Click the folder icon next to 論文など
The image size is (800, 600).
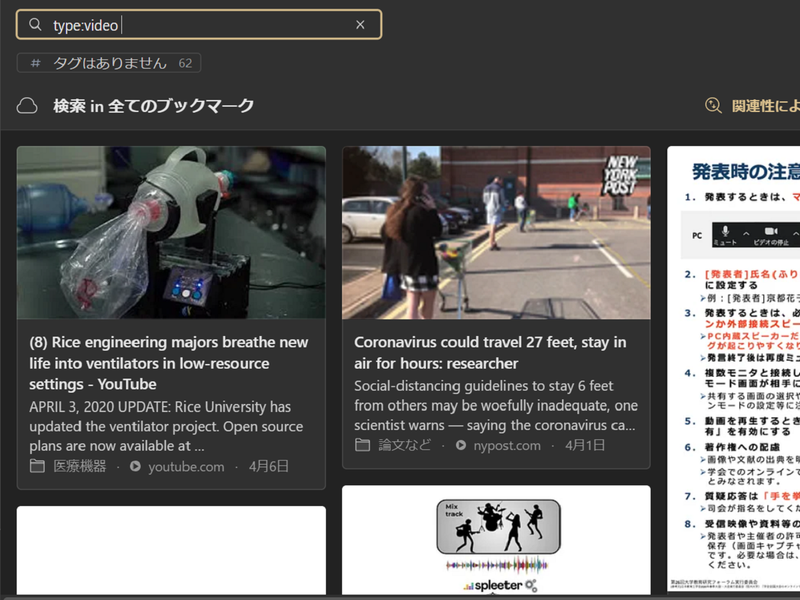pyautogui.click(x=363, y=445)
